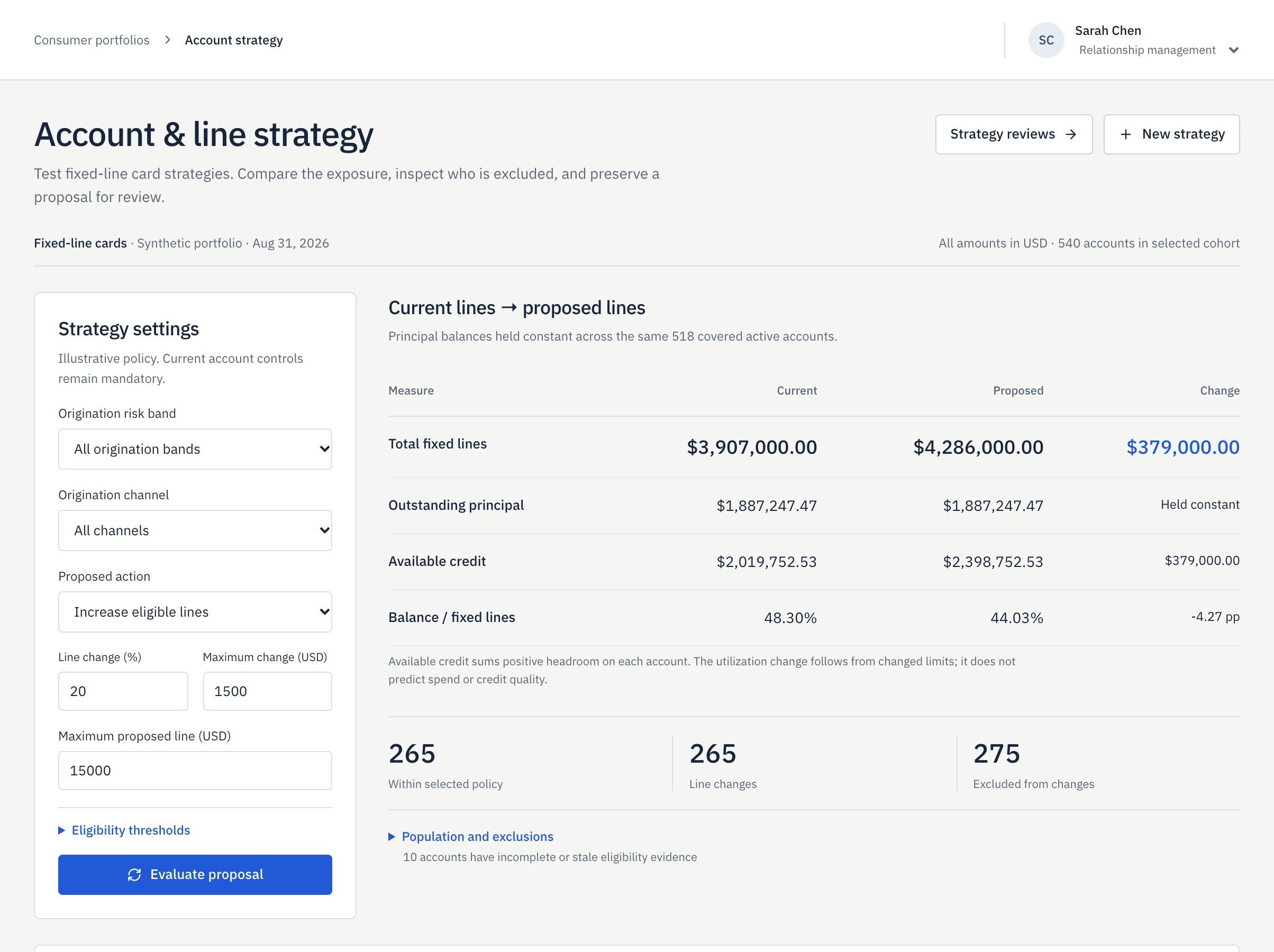Click the Within selected policy label
This screenshot has height=952, width=1274.
445,784
